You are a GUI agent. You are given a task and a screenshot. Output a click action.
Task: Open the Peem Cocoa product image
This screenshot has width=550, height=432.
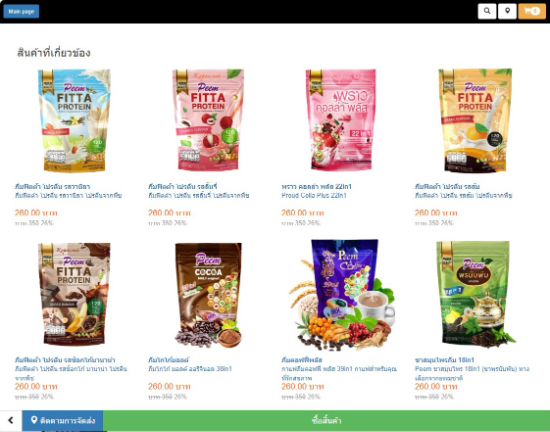pos(208,295)
